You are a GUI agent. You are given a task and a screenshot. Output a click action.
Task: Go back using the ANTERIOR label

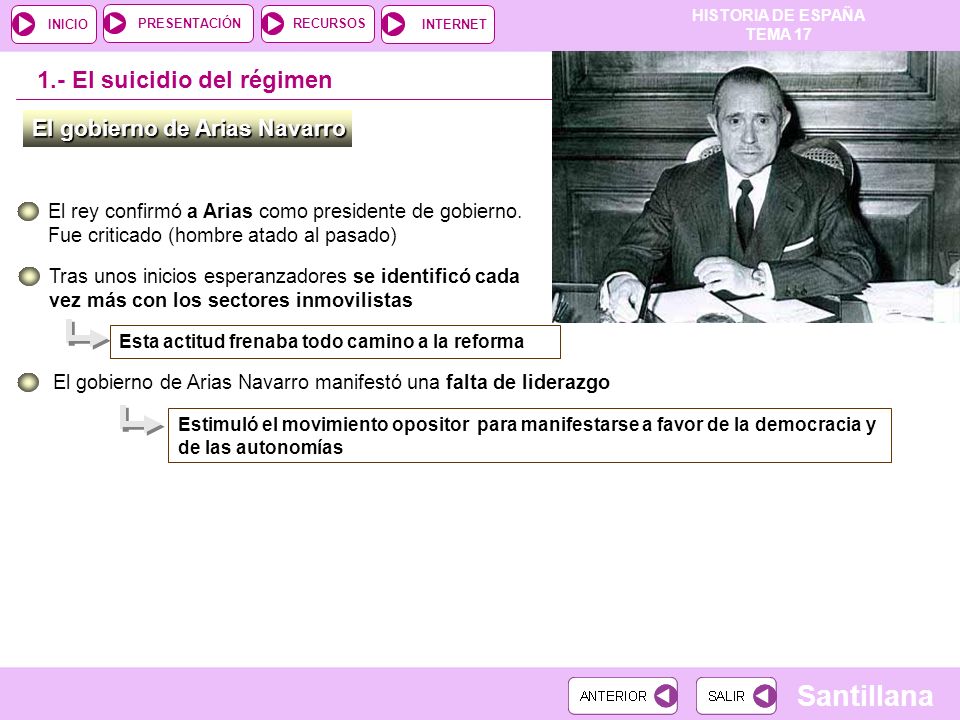click(613, 696)
